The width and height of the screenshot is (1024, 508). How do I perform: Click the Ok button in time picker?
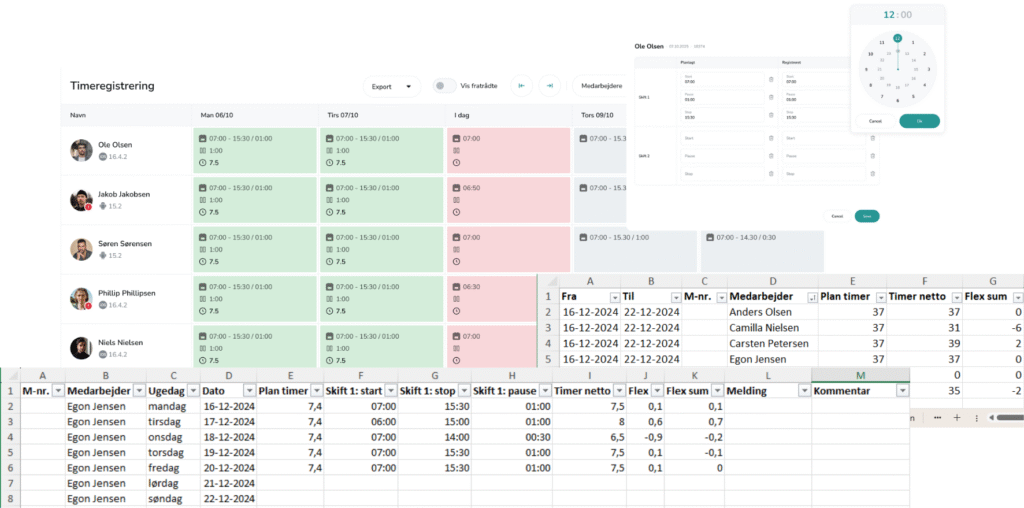click(x=918, y=121)
